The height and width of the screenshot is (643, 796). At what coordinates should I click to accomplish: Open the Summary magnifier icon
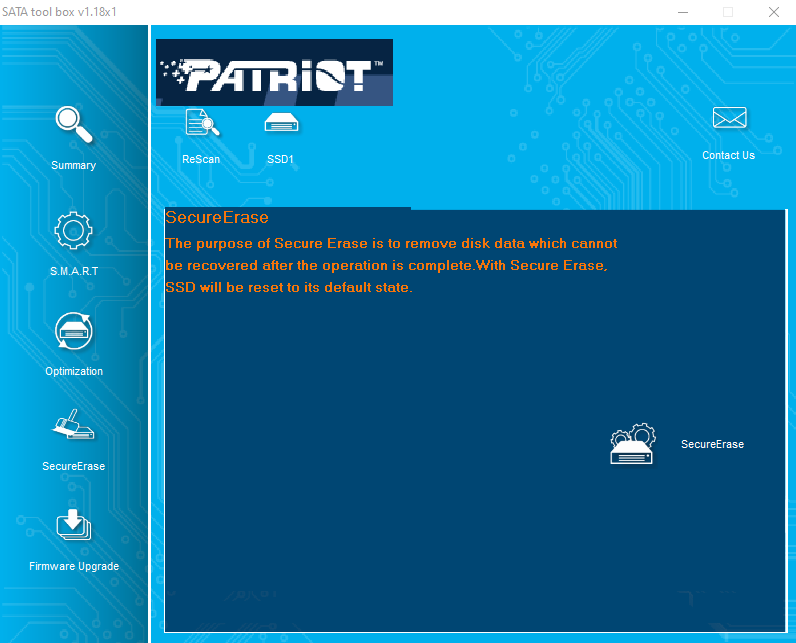click(74, 125)
